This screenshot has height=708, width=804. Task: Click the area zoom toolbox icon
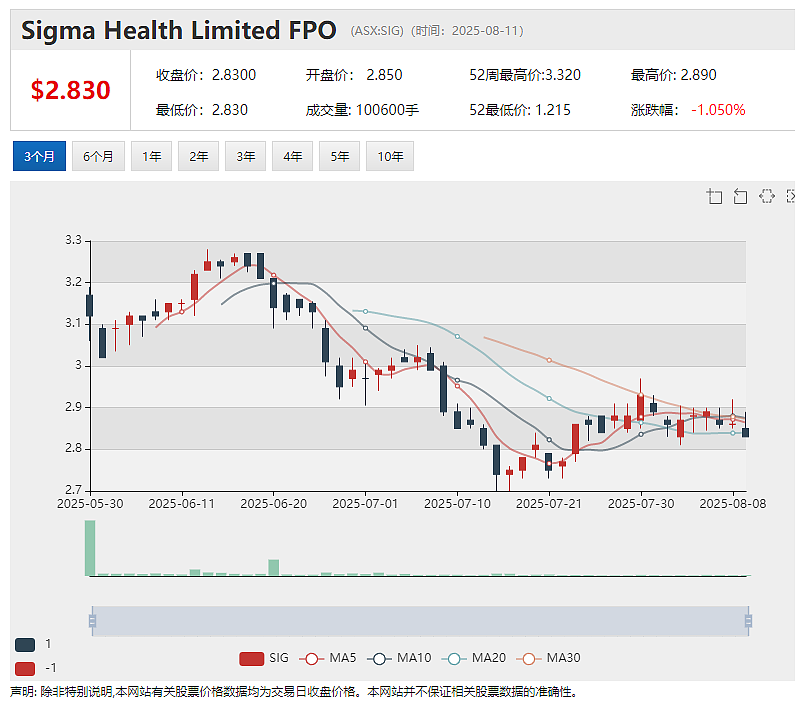(x=714, y=196)
